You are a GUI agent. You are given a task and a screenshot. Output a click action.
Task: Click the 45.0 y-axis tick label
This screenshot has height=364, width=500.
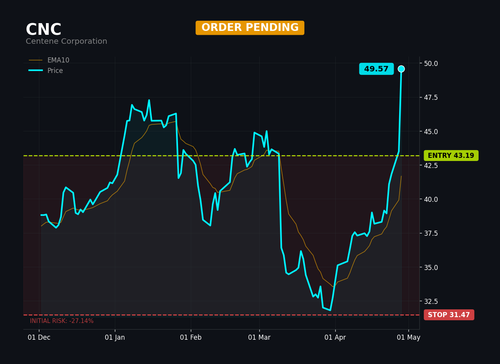pos(431,132)
